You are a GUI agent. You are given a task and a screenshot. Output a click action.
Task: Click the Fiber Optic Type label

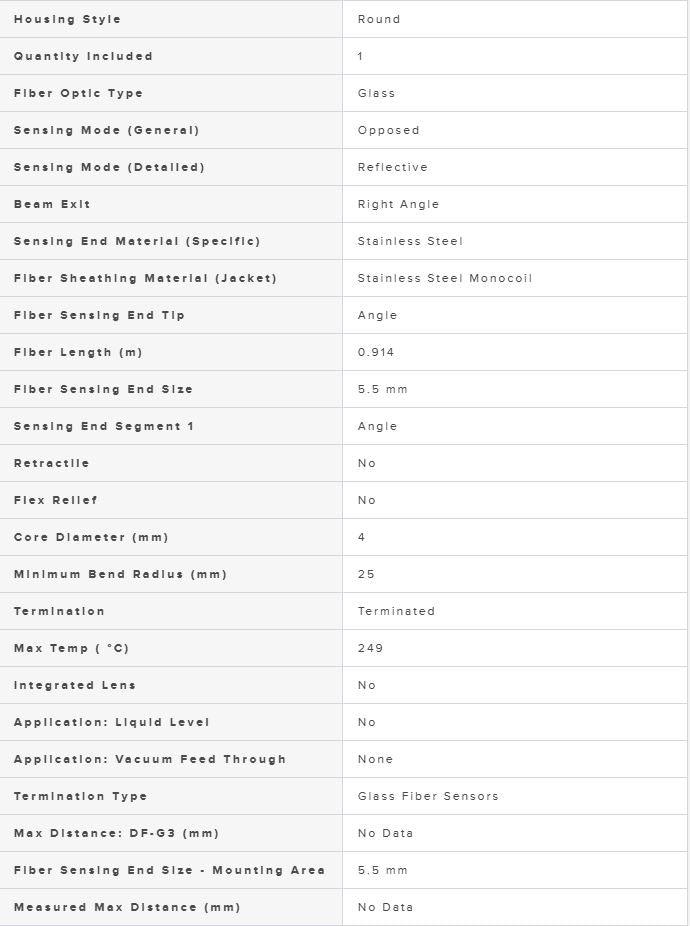point(78,93)
